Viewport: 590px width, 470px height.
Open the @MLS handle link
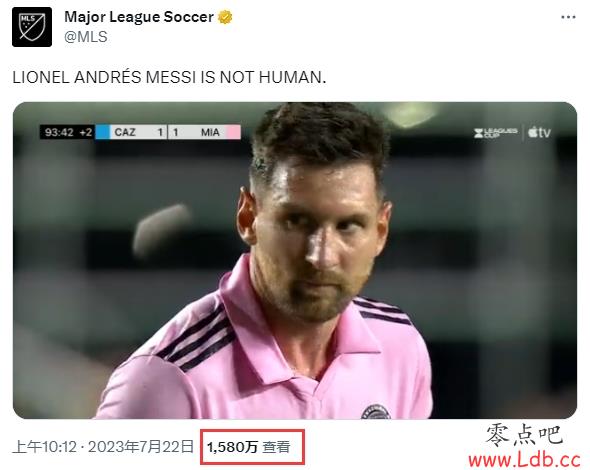click(x=86, y=37)
